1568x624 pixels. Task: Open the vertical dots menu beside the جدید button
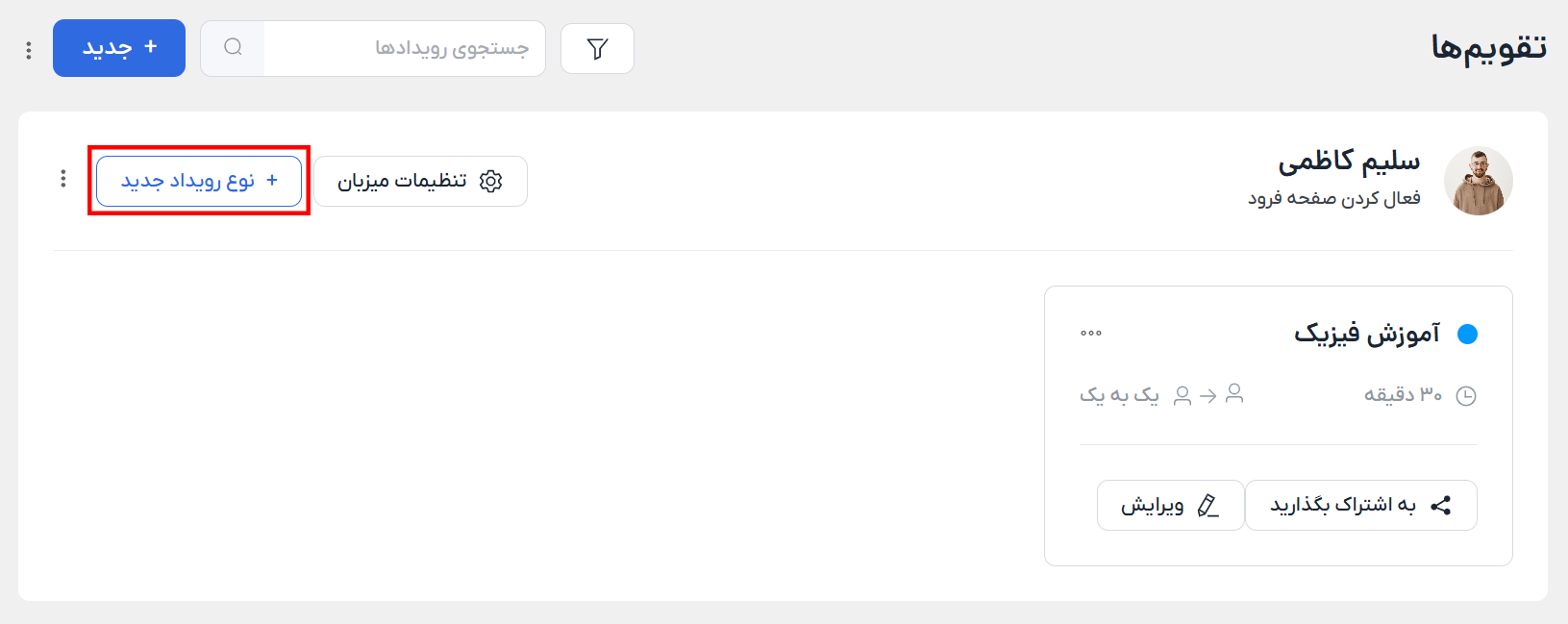(29, 50)
